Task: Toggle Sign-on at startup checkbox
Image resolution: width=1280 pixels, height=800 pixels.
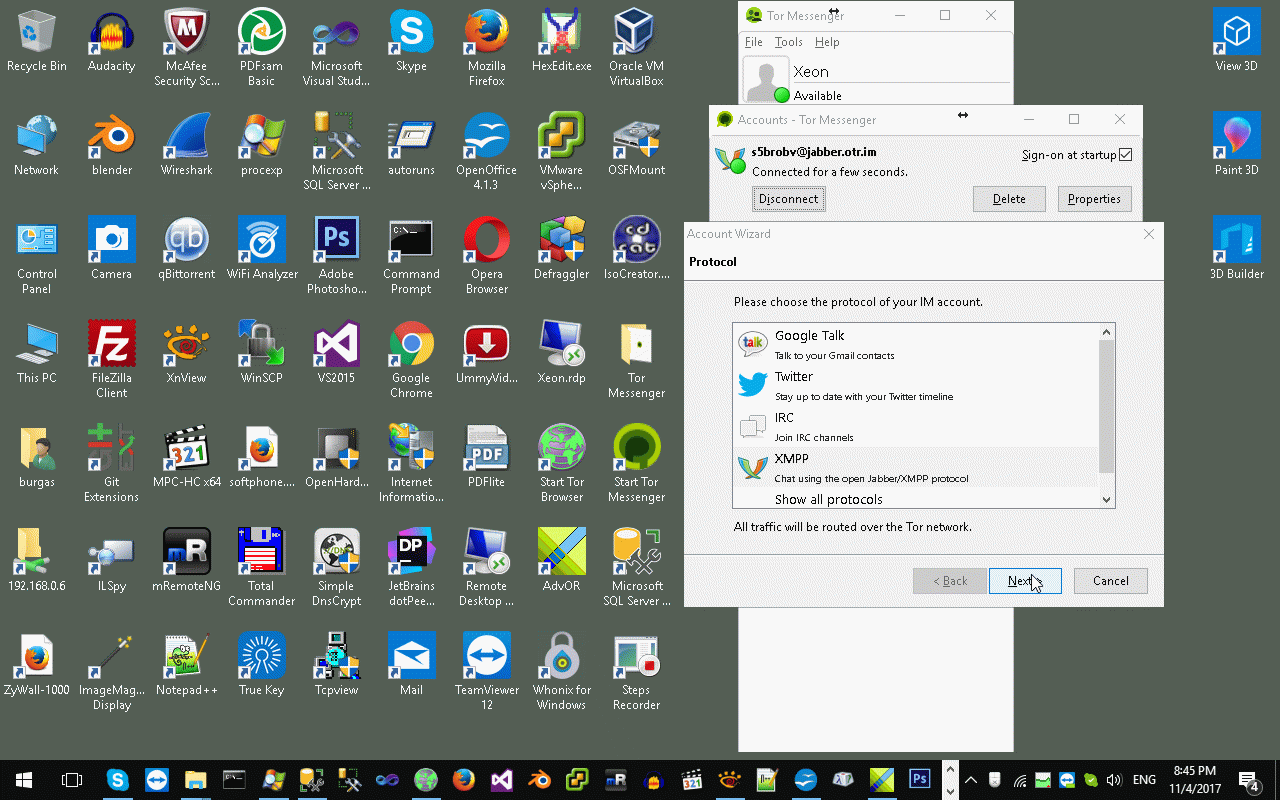Action: (1126, 155)
